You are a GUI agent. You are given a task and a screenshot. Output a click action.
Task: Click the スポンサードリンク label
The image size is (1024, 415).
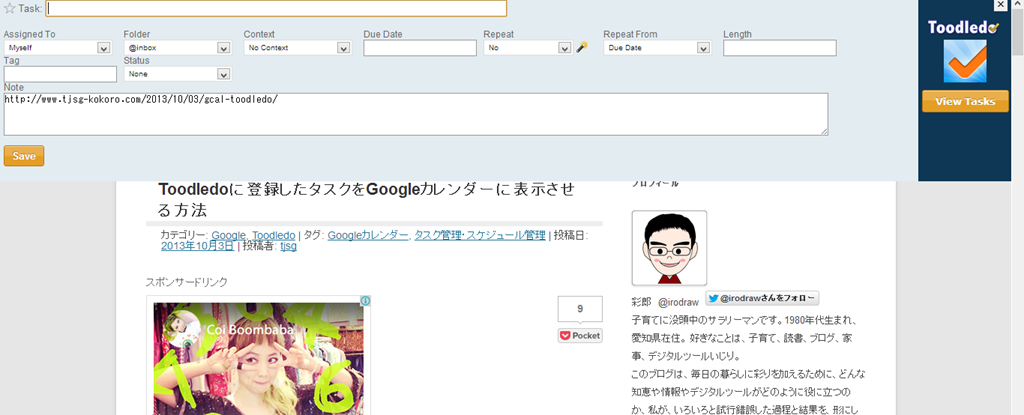(x=186, y=282)
